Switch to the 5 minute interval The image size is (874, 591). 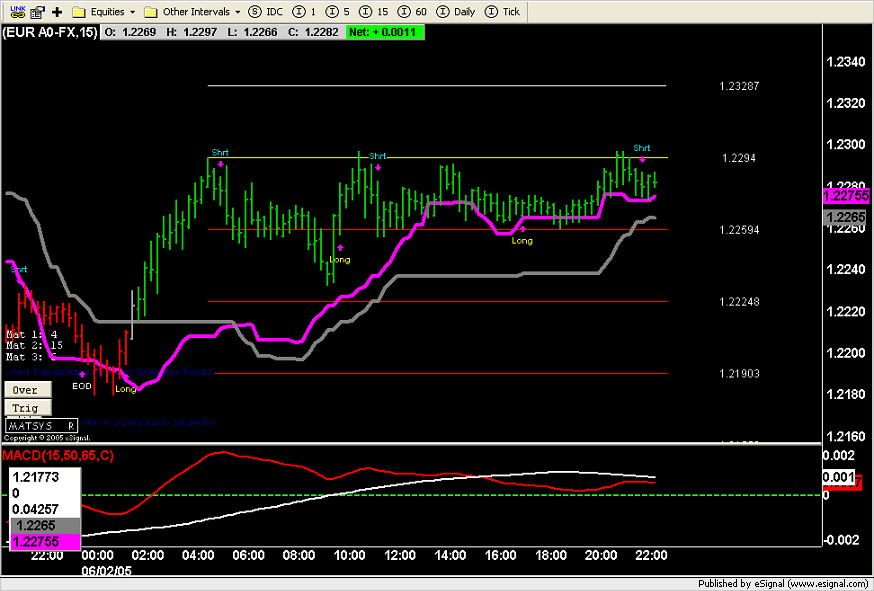(338, 11)
